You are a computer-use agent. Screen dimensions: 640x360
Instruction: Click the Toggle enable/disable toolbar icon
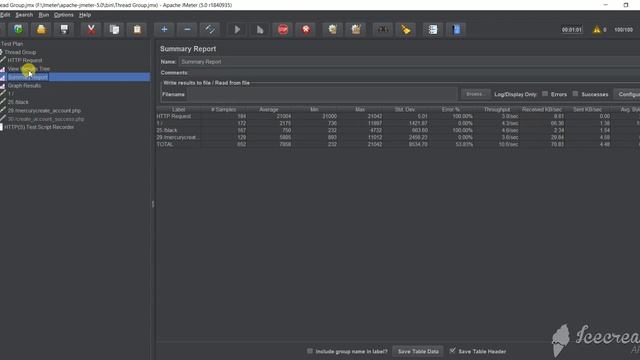tap(210, 29)
